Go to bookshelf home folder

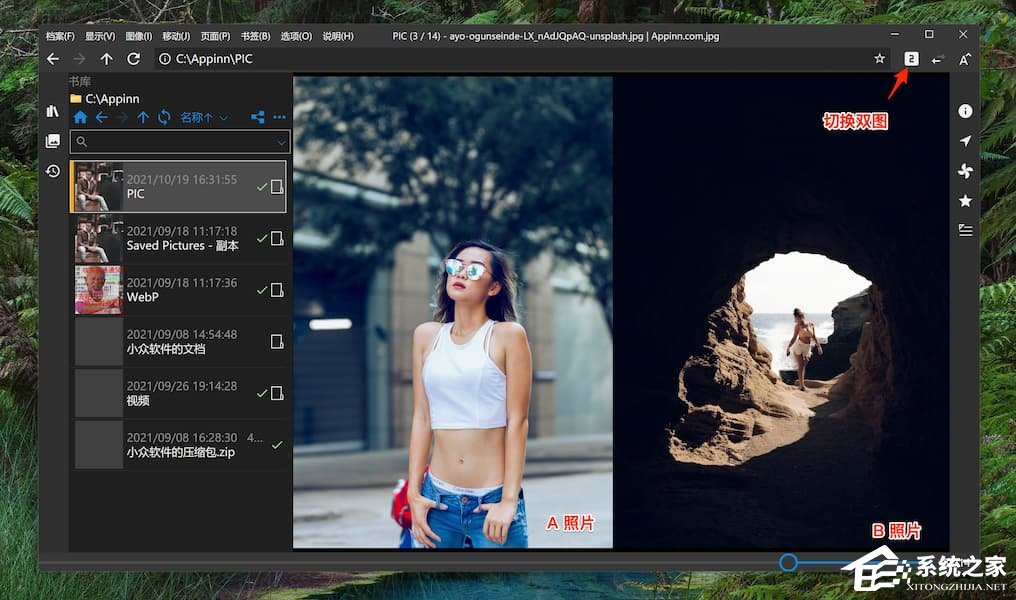click(80, 117)
